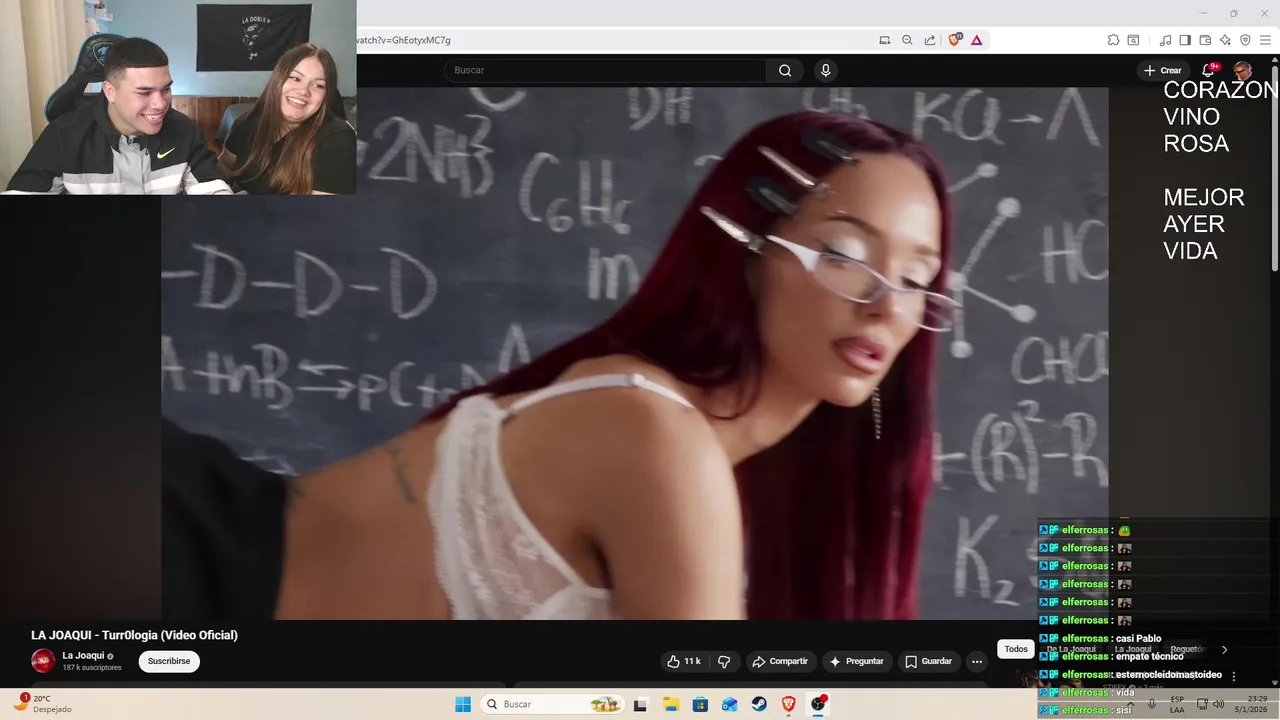1280x720 pixels.
Task: Open File Explorer from the taskbar
Action: (671, 704)
